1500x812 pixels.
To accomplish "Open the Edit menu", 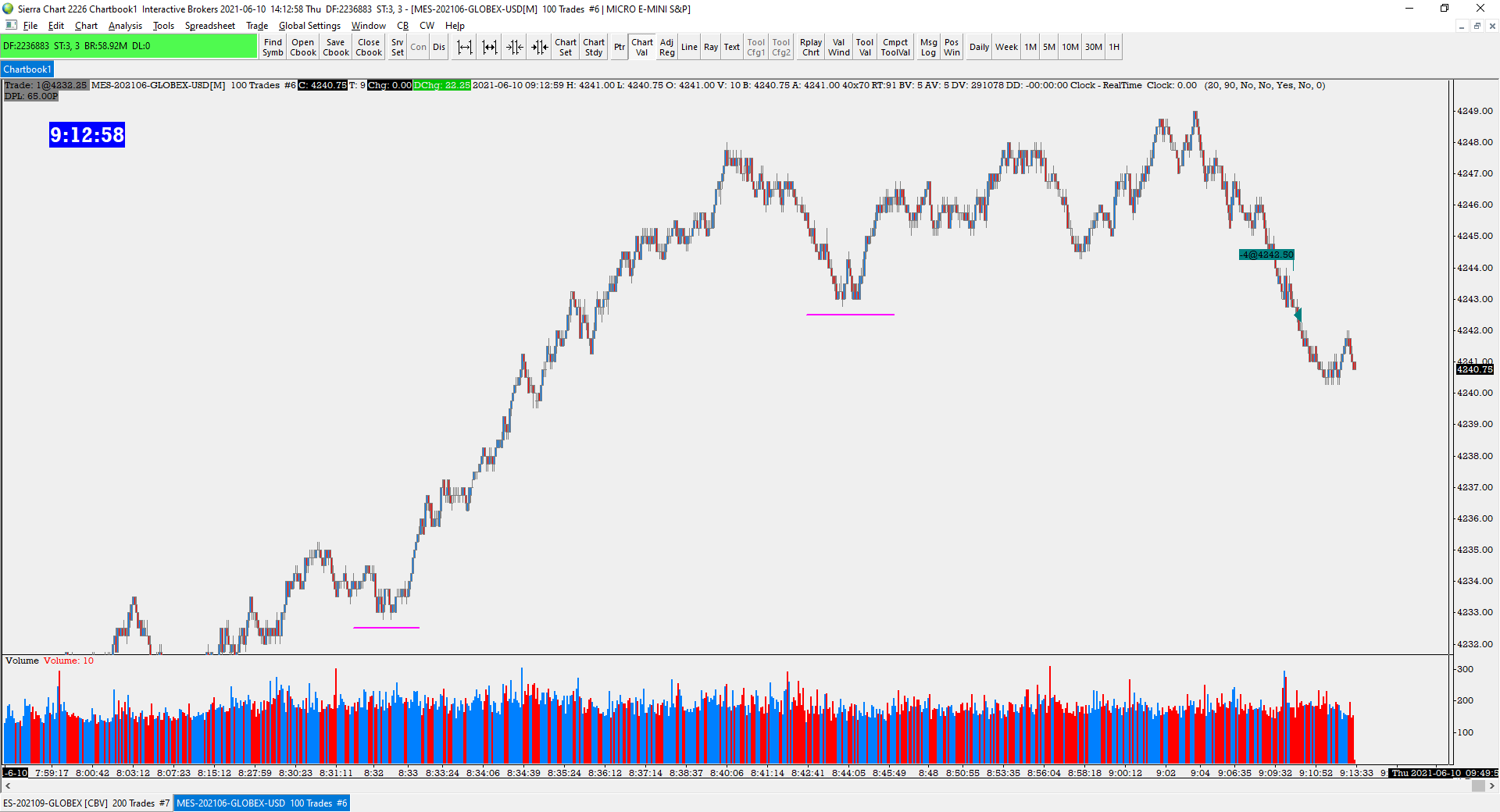I will (56, 26).
